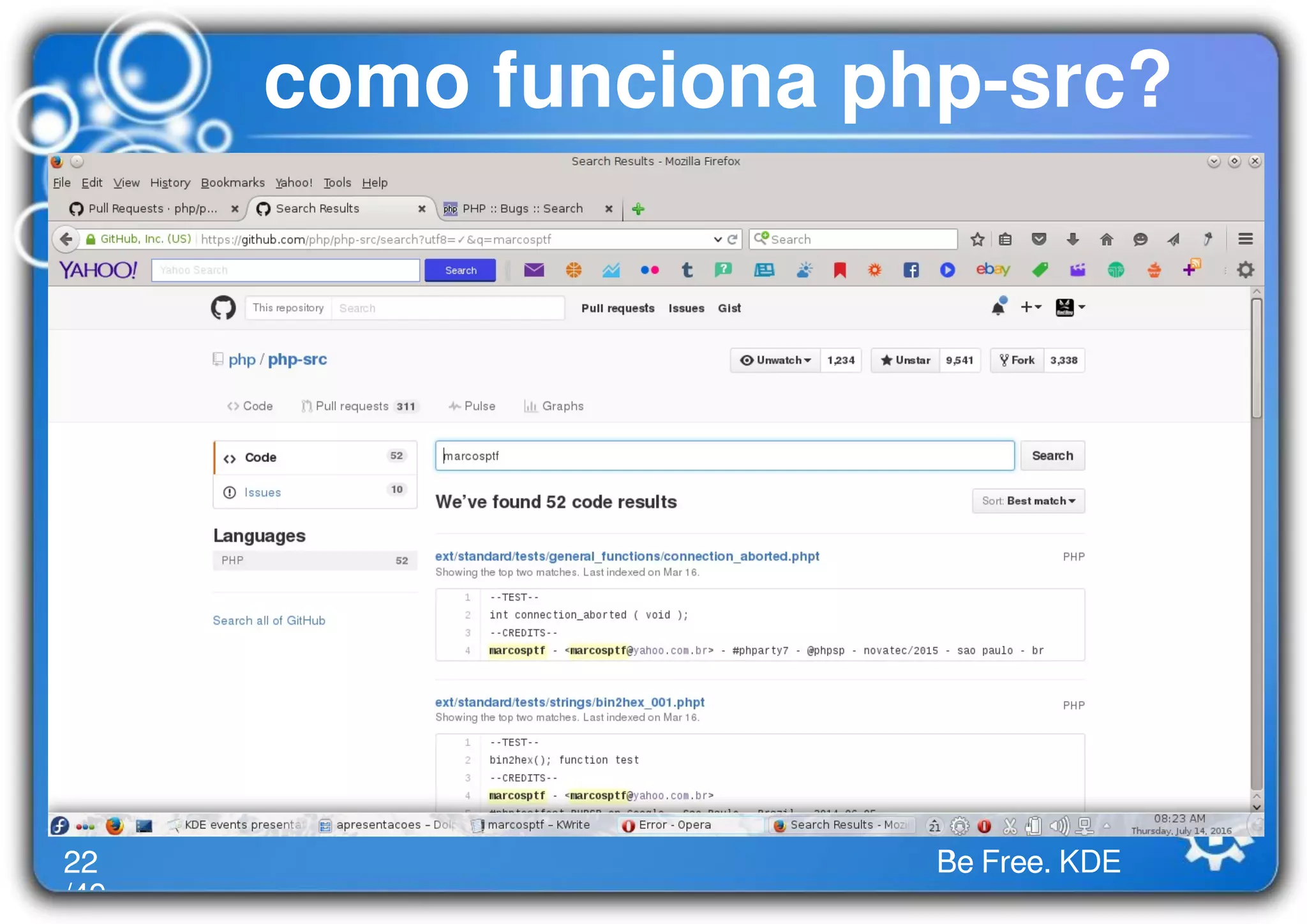Open GitHub notifications bell

[998, 307]
